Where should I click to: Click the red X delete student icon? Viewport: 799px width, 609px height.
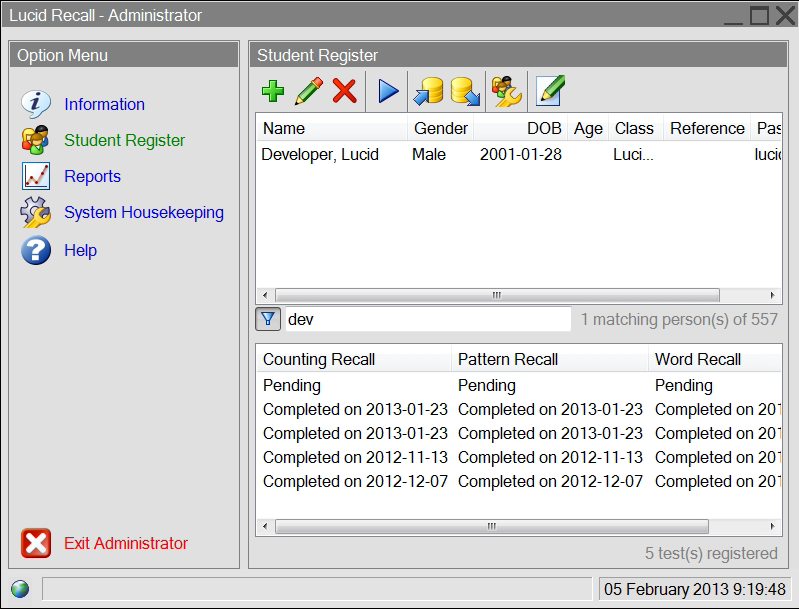coord(344,91)
